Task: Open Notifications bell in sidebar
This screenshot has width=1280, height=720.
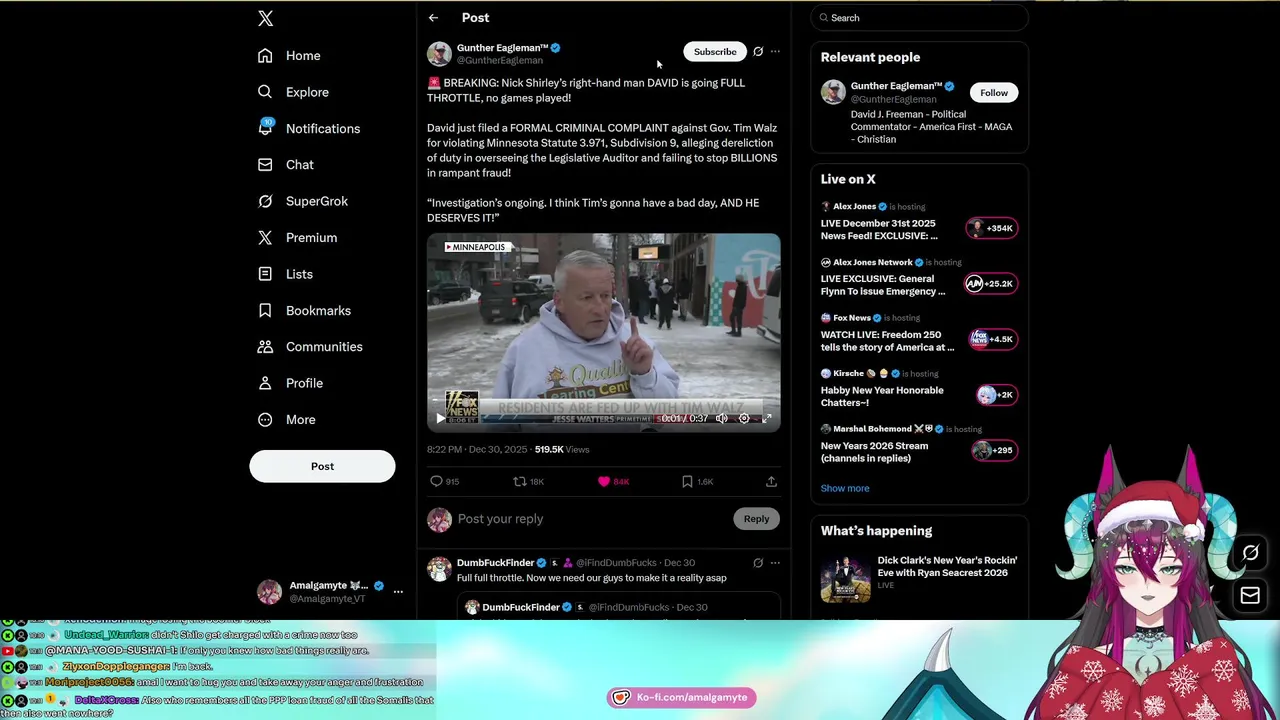Action: pos(265,128)
